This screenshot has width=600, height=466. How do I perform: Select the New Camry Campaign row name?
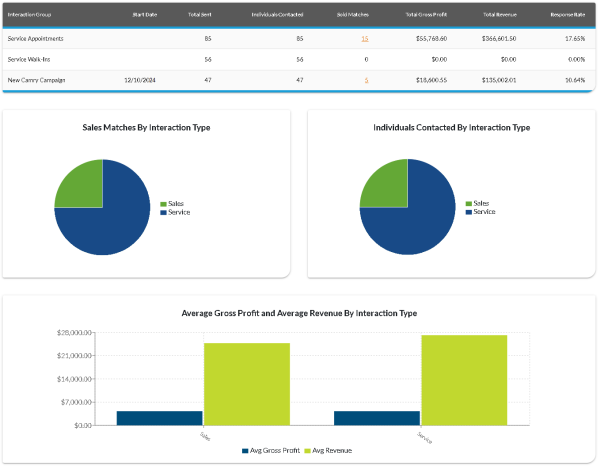(35, 80)
